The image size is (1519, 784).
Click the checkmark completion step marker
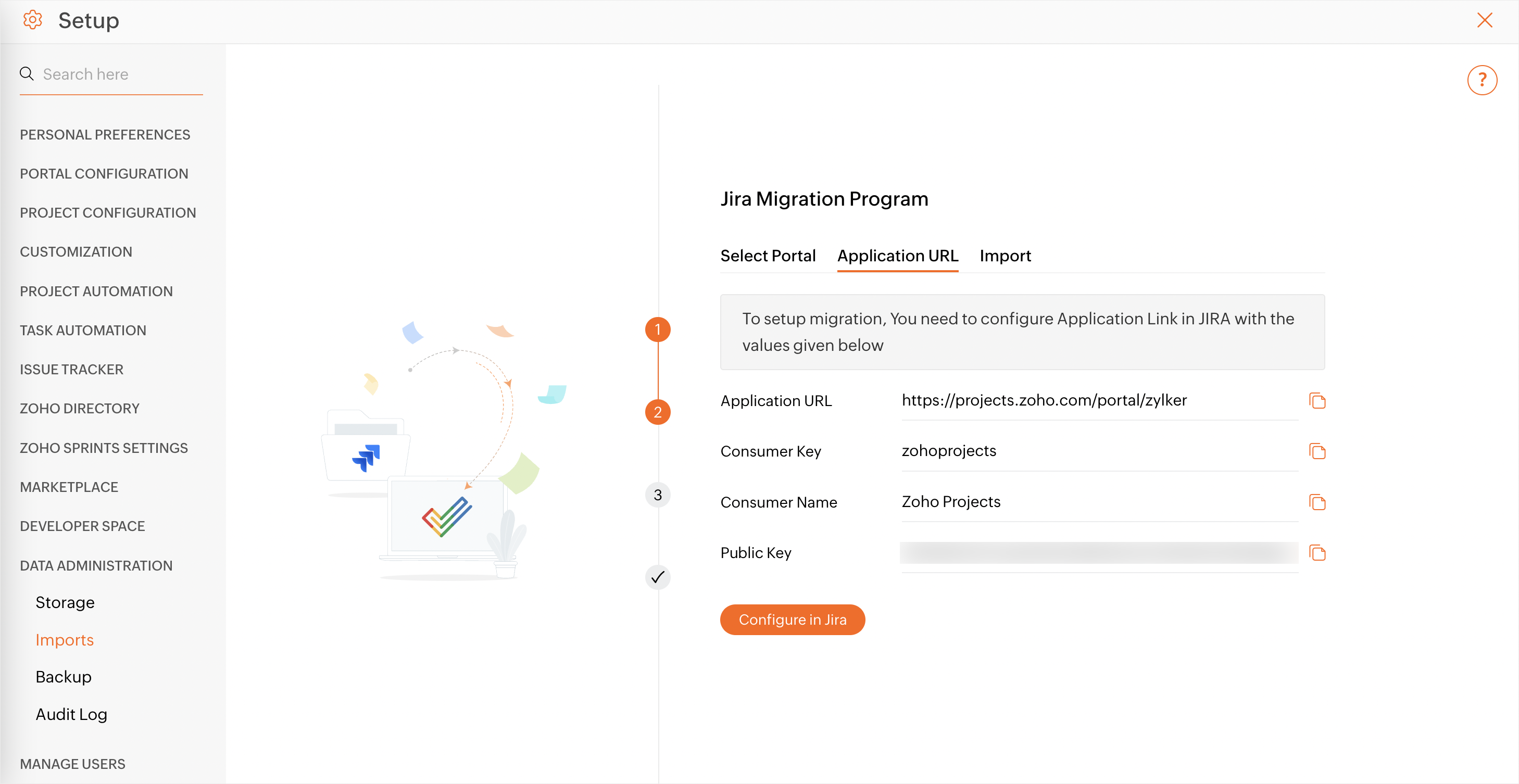tap(658, 577)
